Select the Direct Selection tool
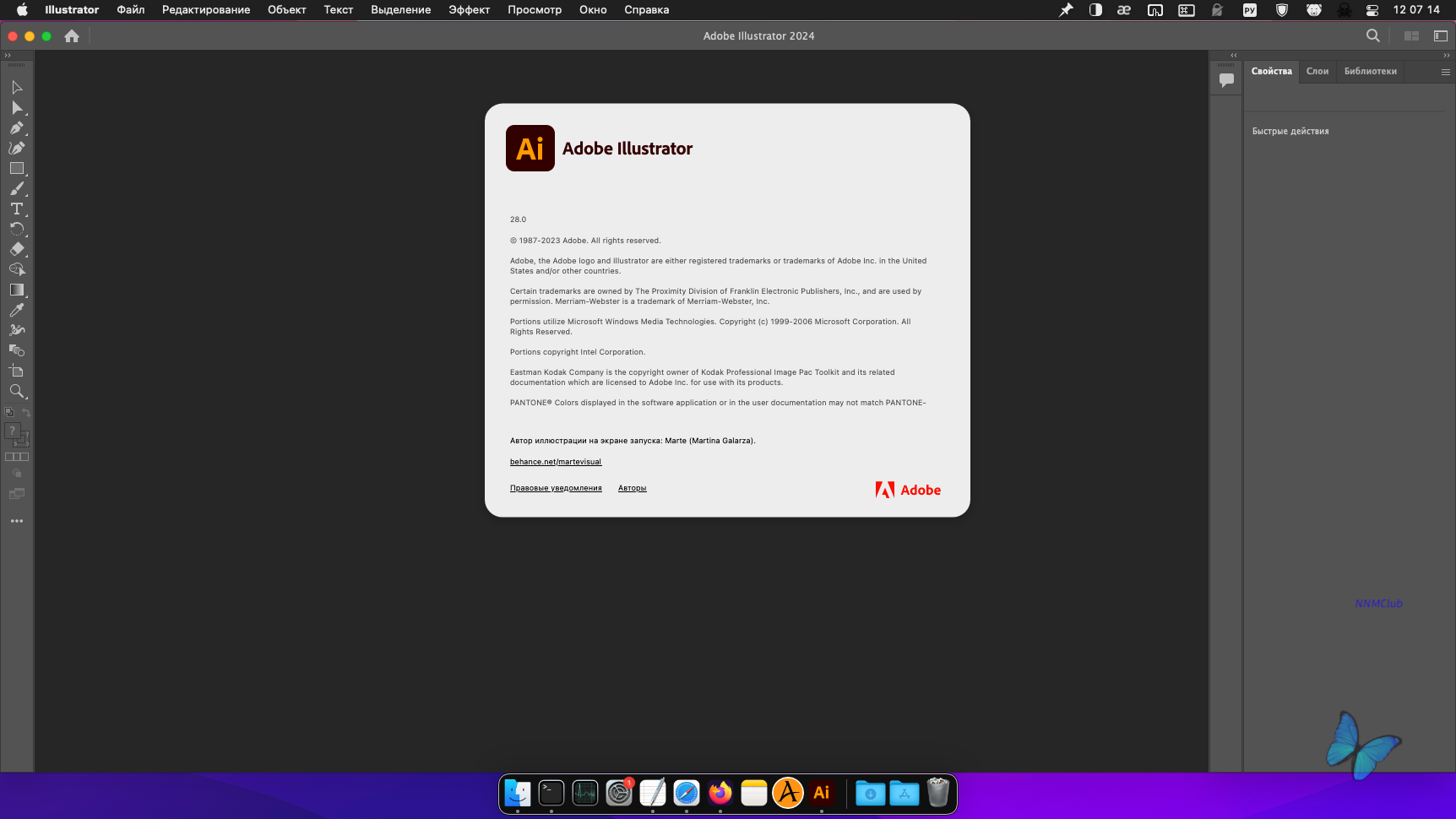Viewport: 1456px width, 819px height. pyautogui.click(x=17, y=108)
